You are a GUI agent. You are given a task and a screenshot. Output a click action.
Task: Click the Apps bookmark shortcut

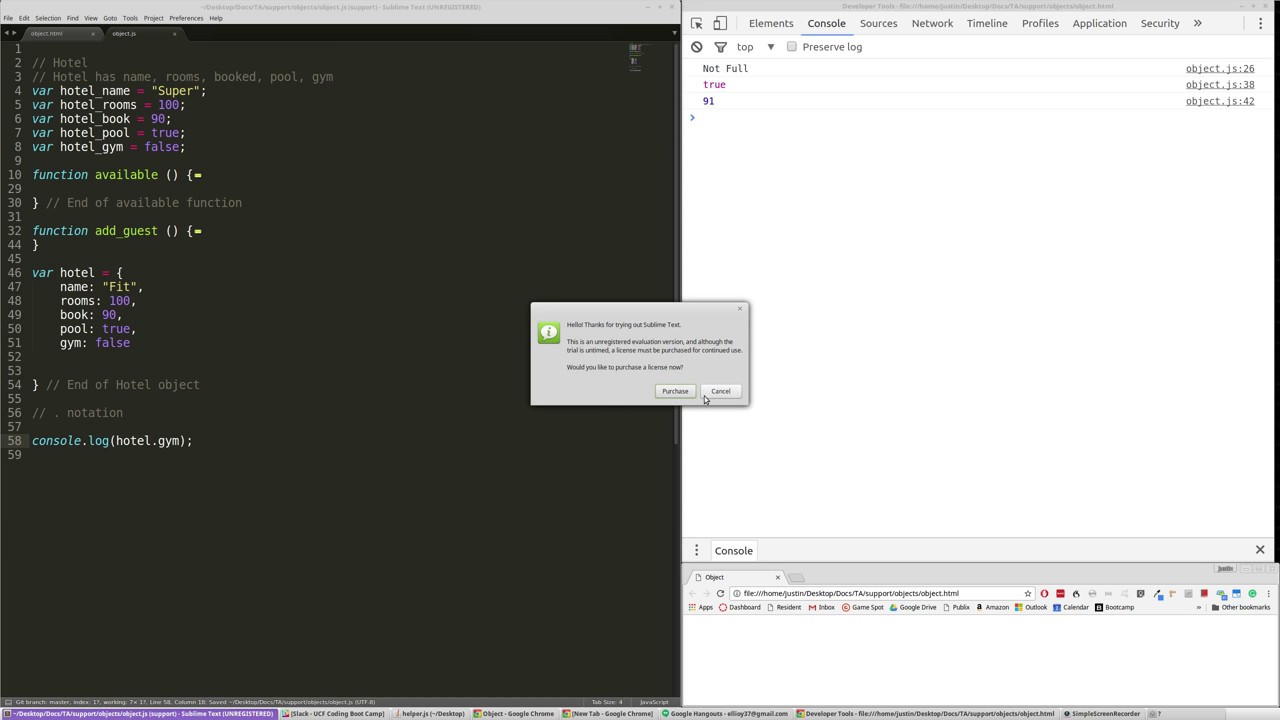(700, 607)
